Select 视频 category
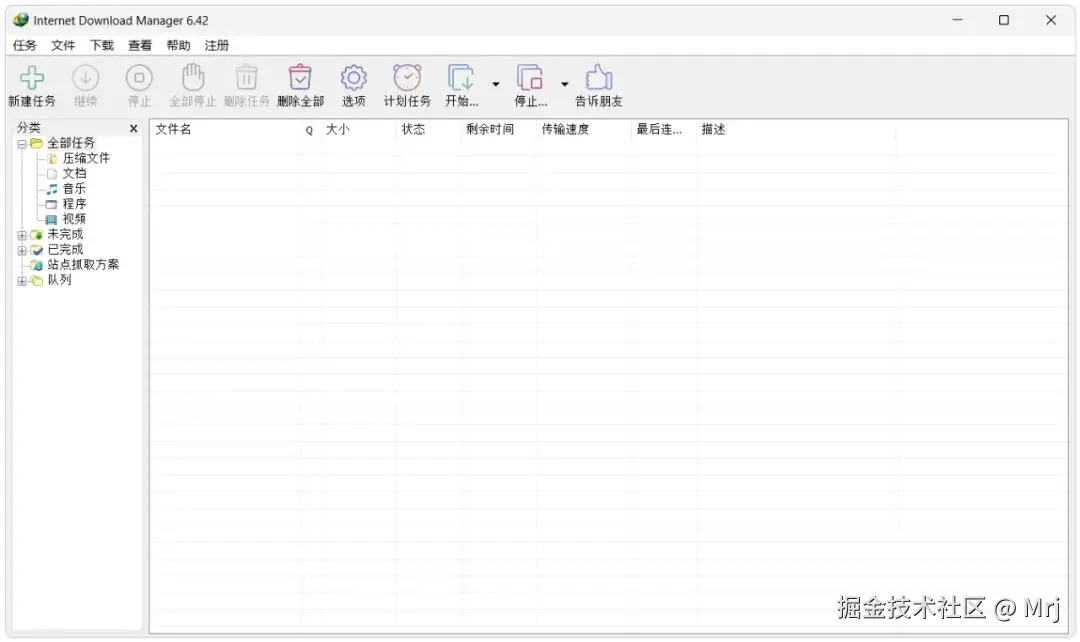 [x=74, y=219]
